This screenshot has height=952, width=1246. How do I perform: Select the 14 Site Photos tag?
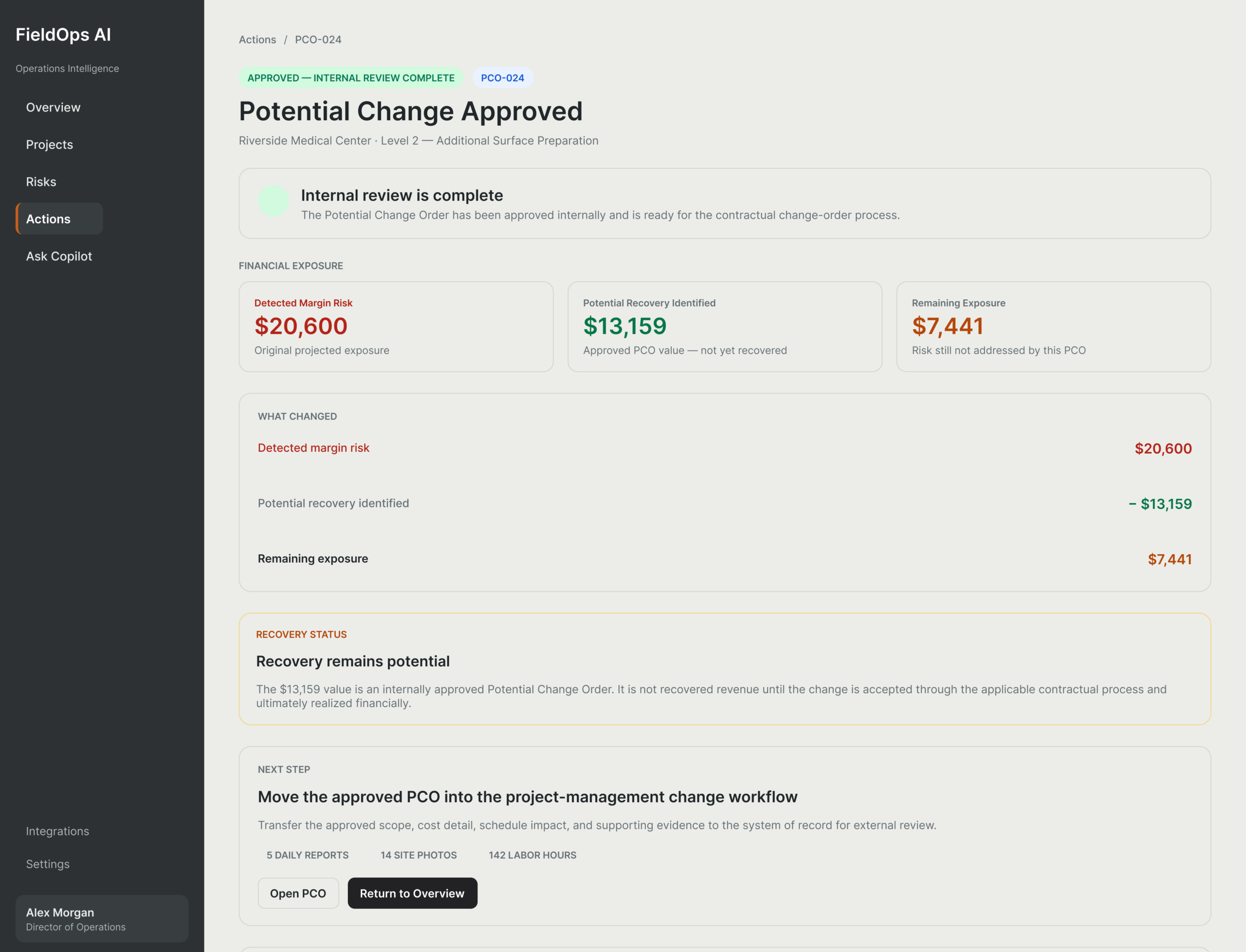pyautogui.click(x=419, y=855)
